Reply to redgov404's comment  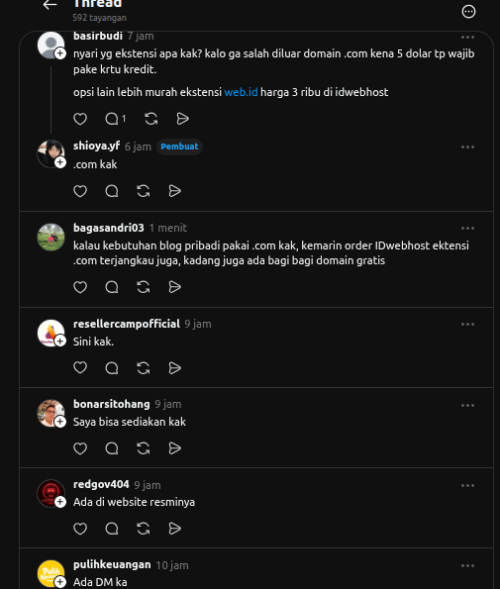(112, 529)
